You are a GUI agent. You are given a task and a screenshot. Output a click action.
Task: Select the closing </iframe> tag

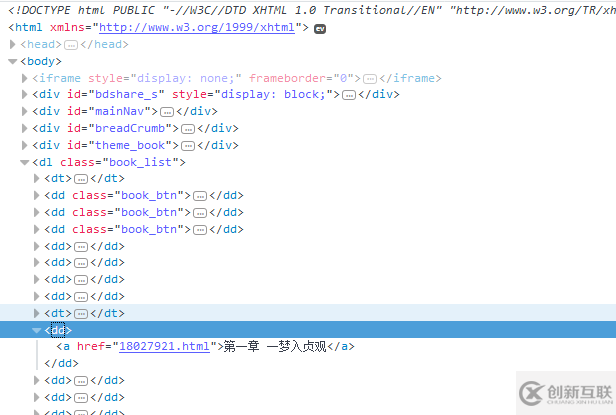(411, 78)
